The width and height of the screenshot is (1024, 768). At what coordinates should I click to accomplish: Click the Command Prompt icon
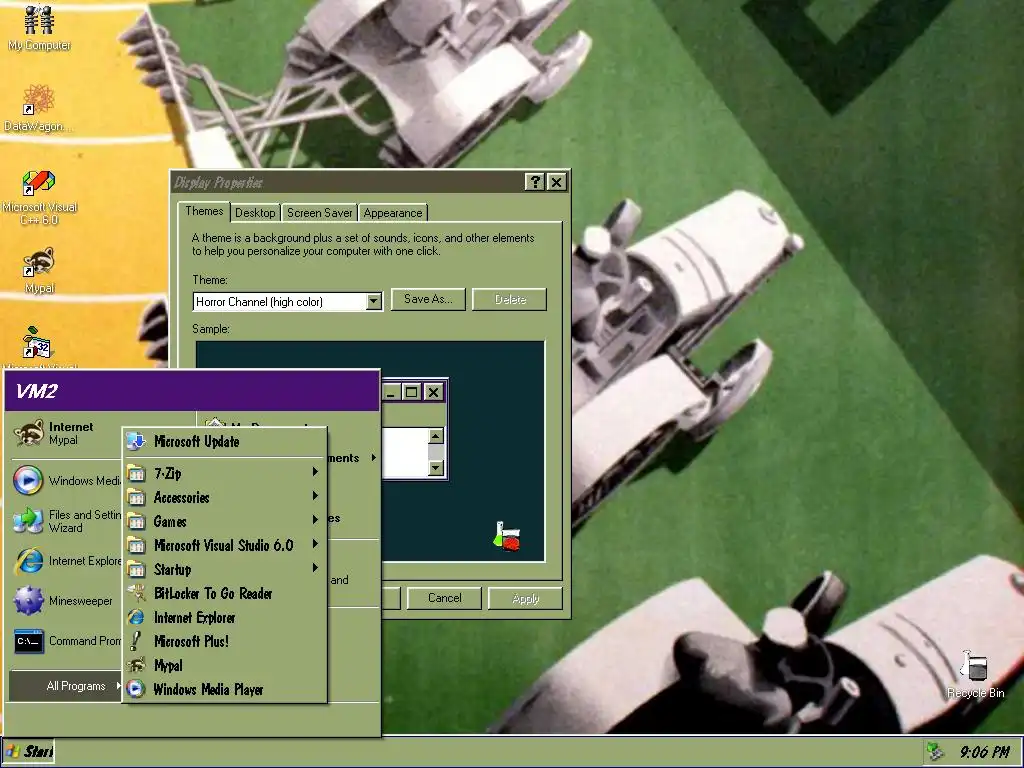[28, 641]
